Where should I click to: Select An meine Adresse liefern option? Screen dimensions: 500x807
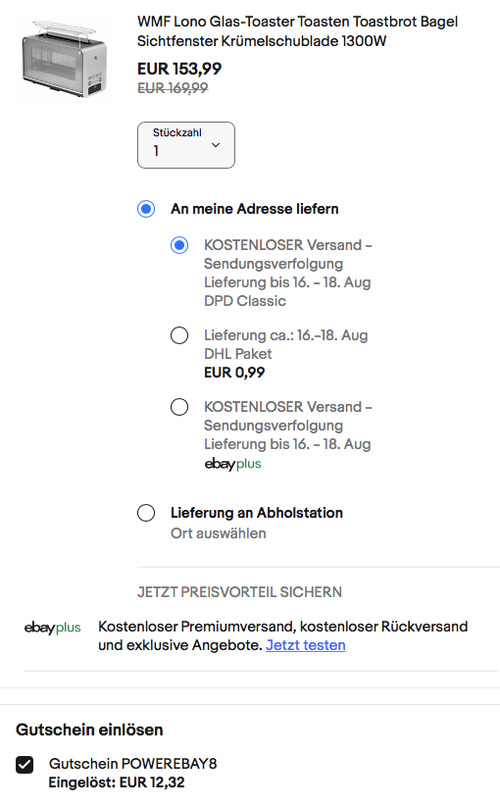click(x=146, y=209)
